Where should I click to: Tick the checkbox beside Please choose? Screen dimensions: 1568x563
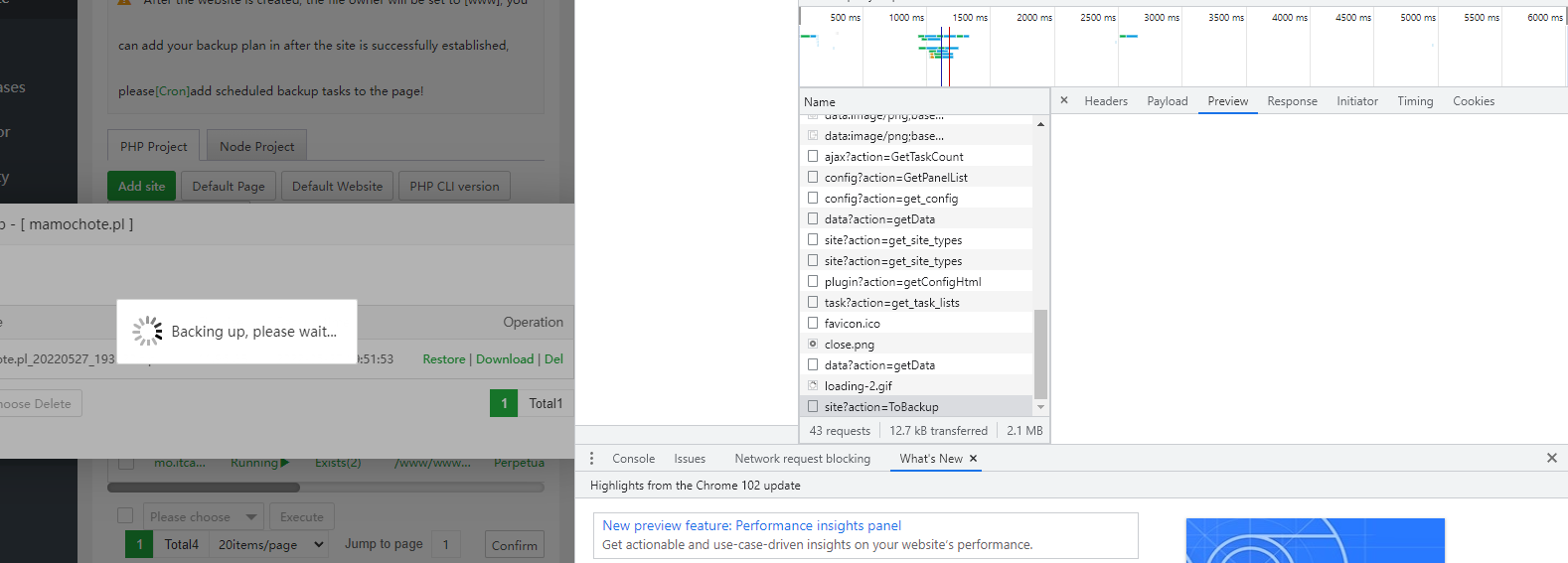(x=125, y=515)
